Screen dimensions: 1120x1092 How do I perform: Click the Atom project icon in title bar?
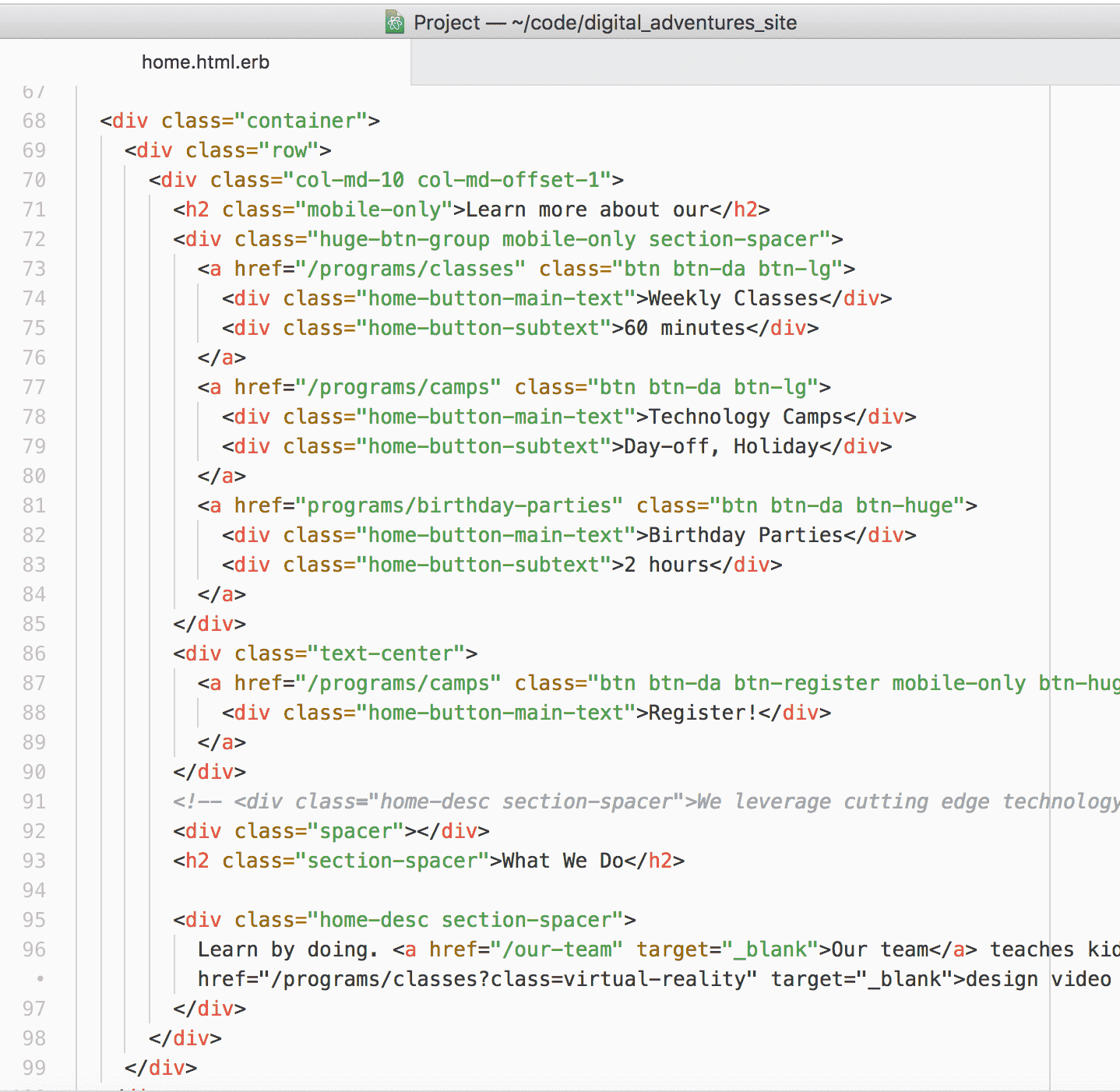pyautogui.click(x=395, y=23)
